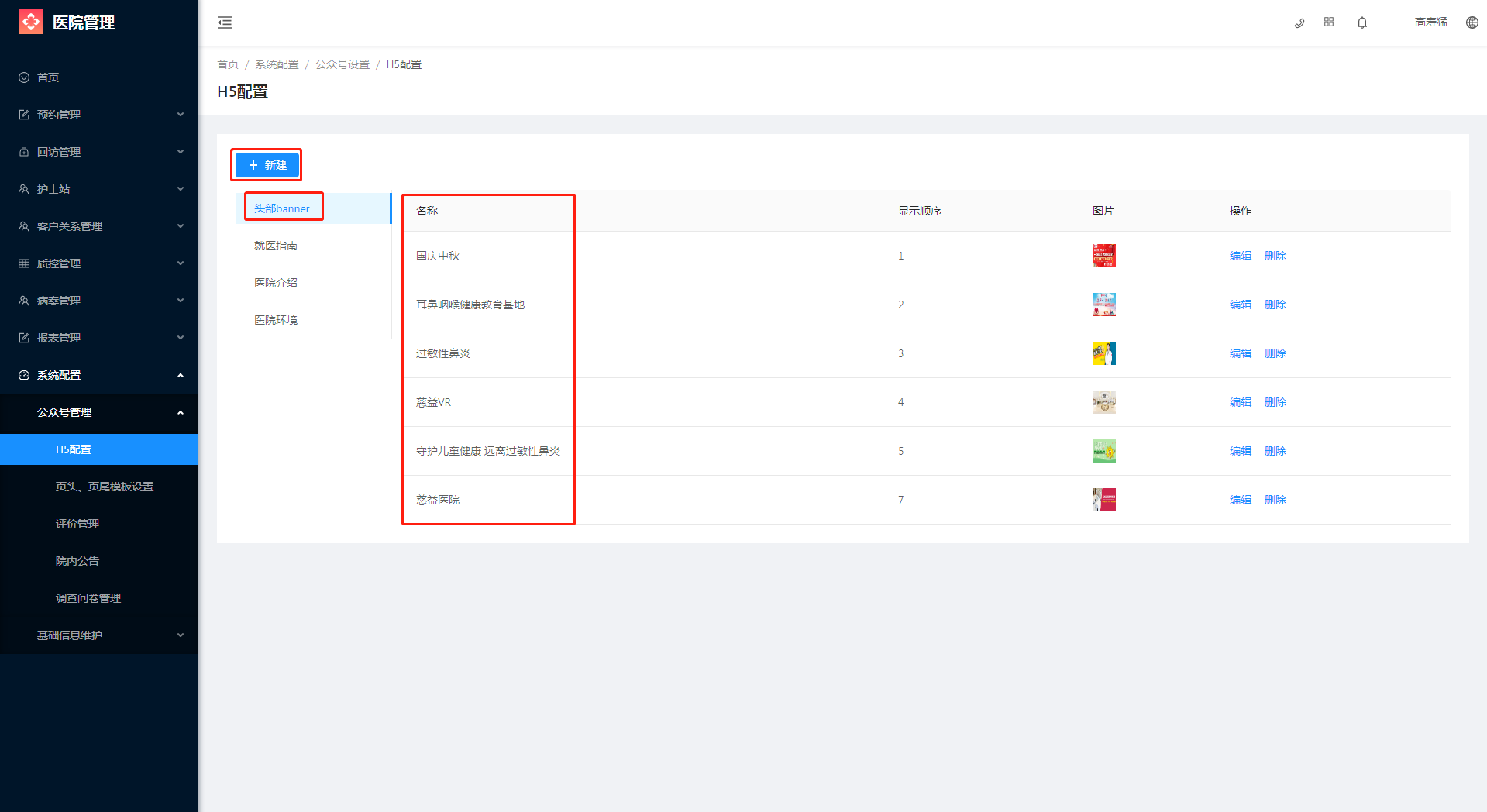Click the 名称 column header
1487x812 pixels.
427,211
